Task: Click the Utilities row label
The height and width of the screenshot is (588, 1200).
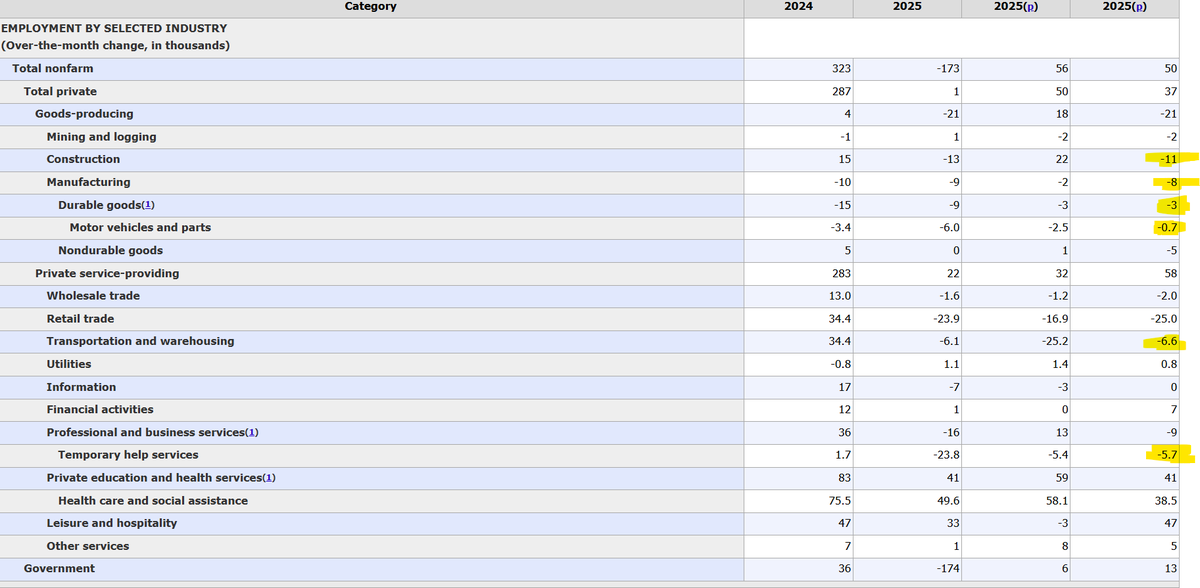Action: pos(68,364)
